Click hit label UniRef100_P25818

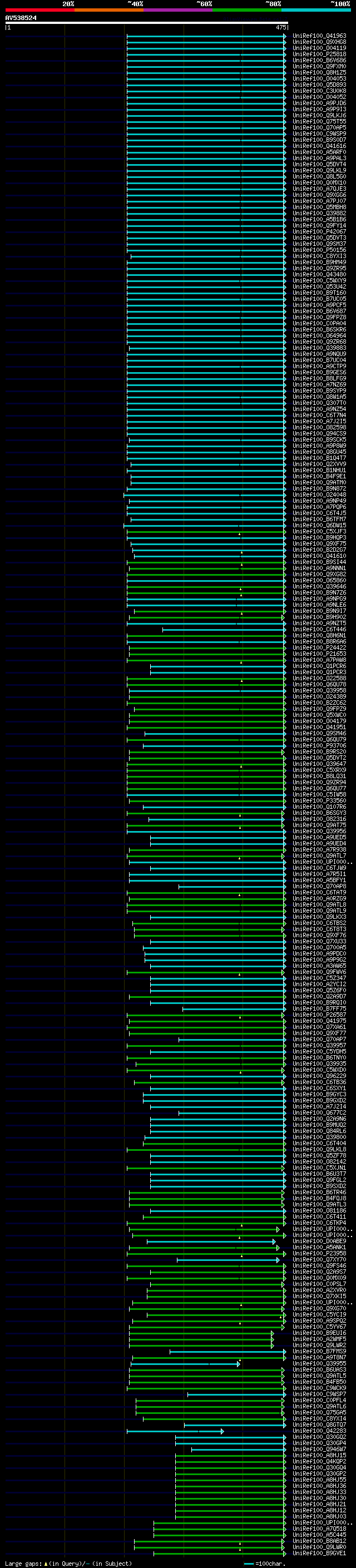coord(319,54)
